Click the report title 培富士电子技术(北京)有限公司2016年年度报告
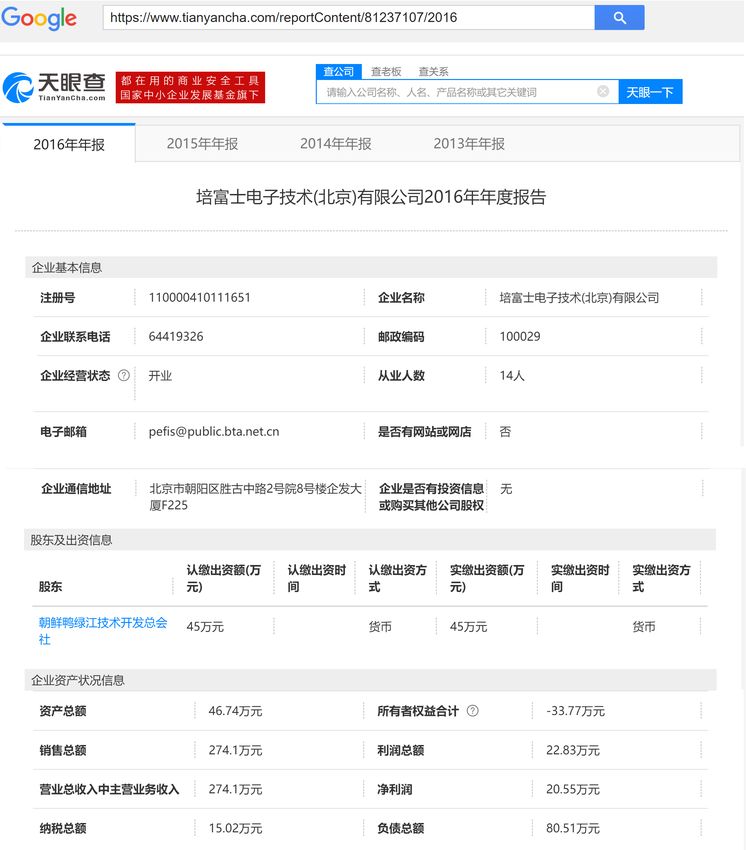The image size is (746, 850). [x=371, y=197]
